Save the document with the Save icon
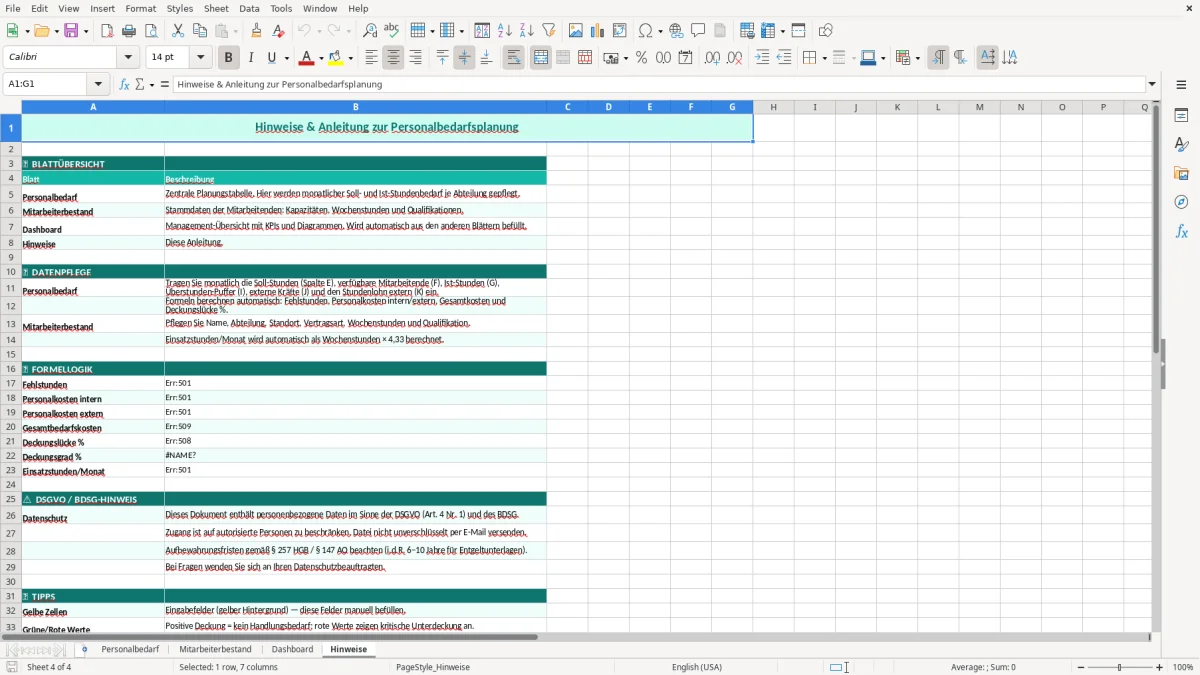This screenshot has height=675, width=1200. [x=71, y=31]
